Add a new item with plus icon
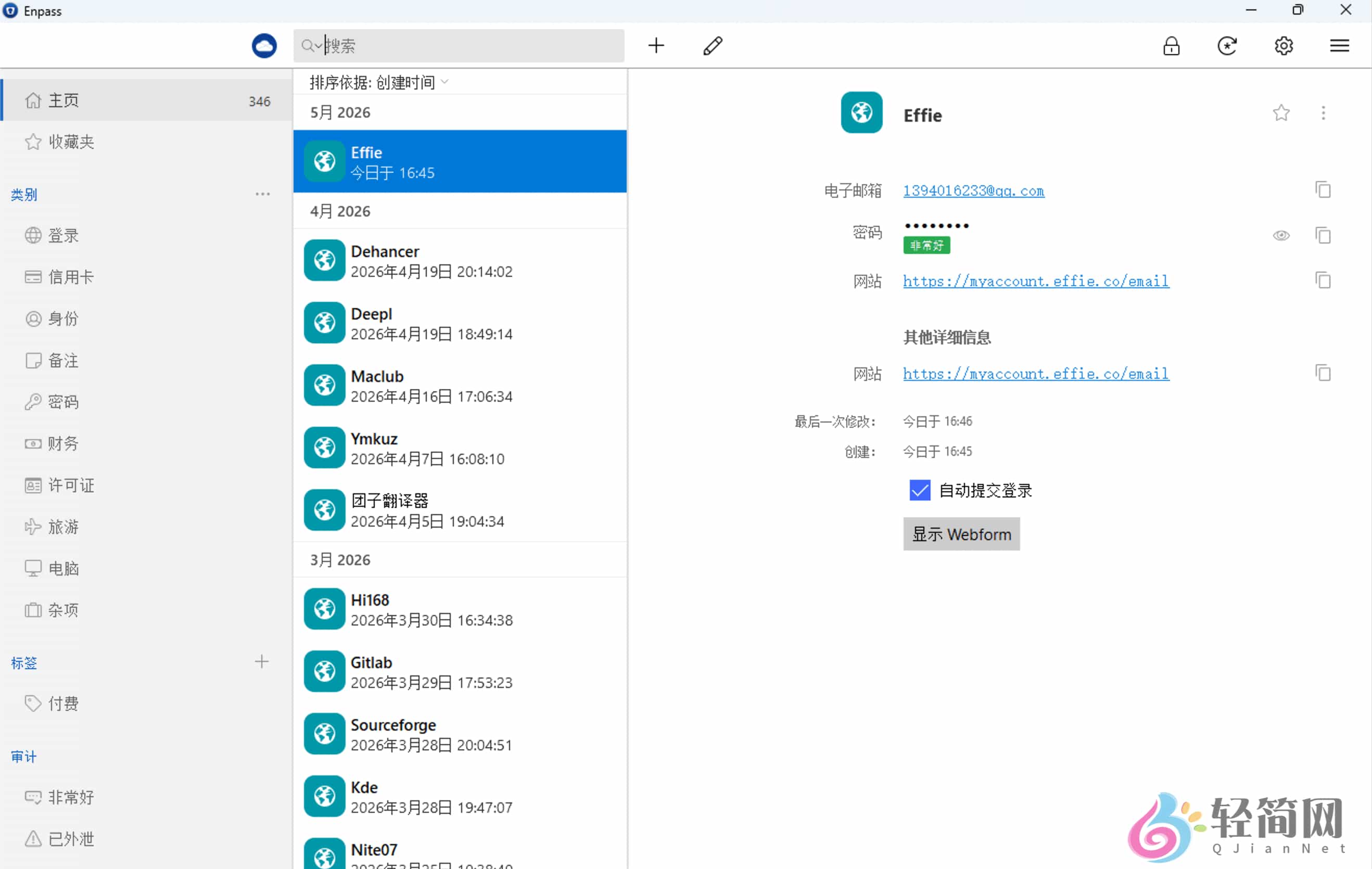This screenshot has height=869, width=1372. coord(656,46)
